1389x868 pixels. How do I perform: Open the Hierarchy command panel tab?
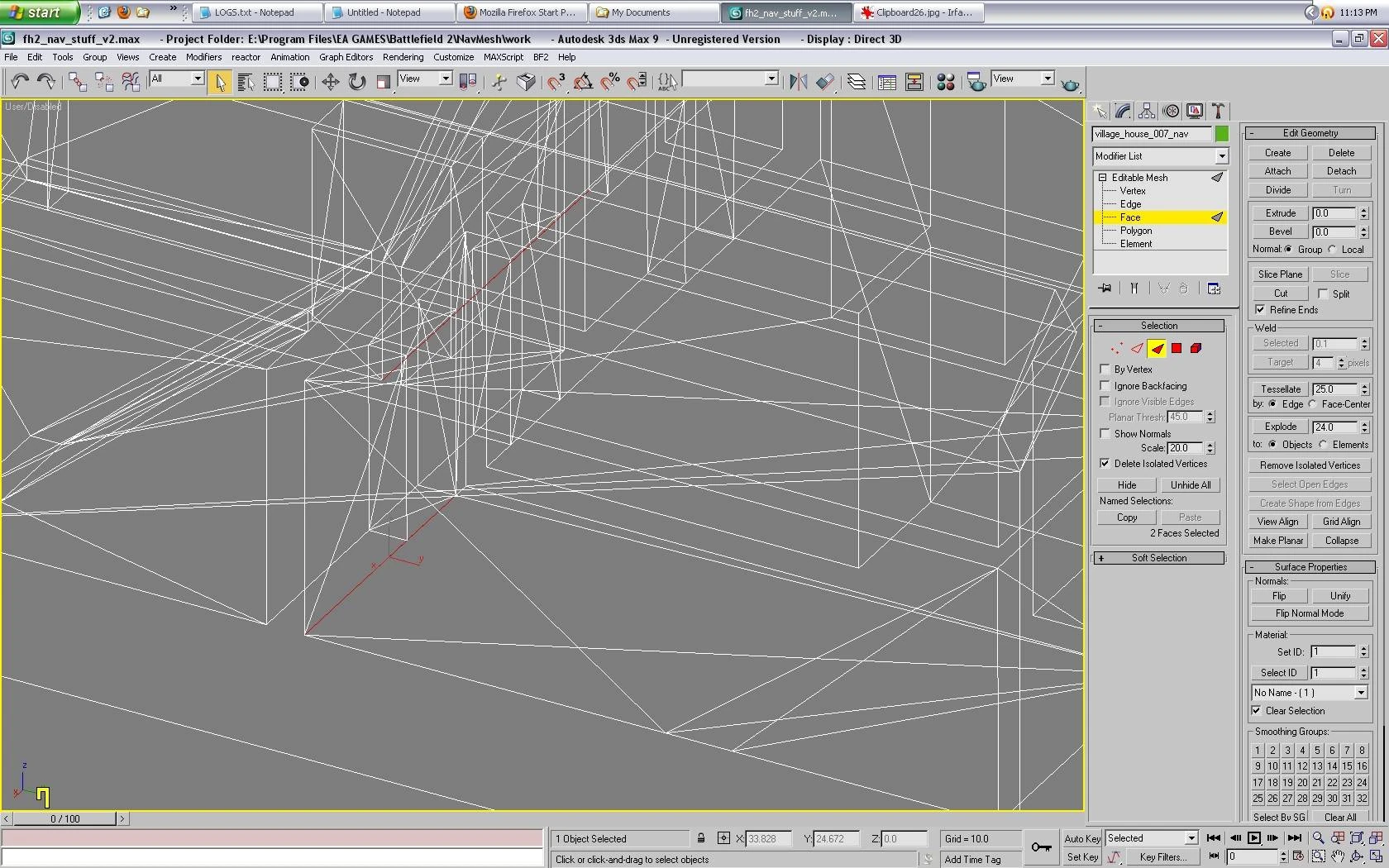(1146, 111)
